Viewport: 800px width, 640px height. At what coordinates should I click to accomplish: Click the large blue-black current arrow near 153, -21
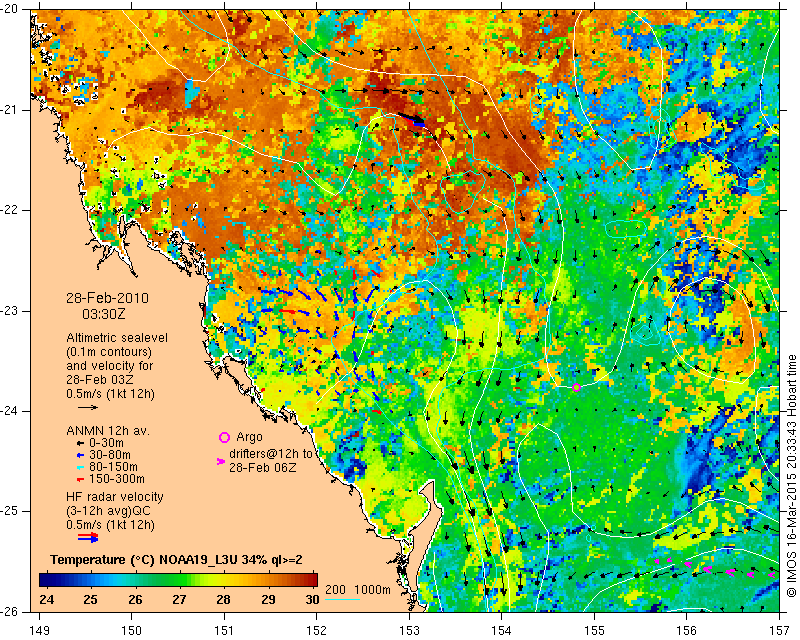click(x=412, y=120)
